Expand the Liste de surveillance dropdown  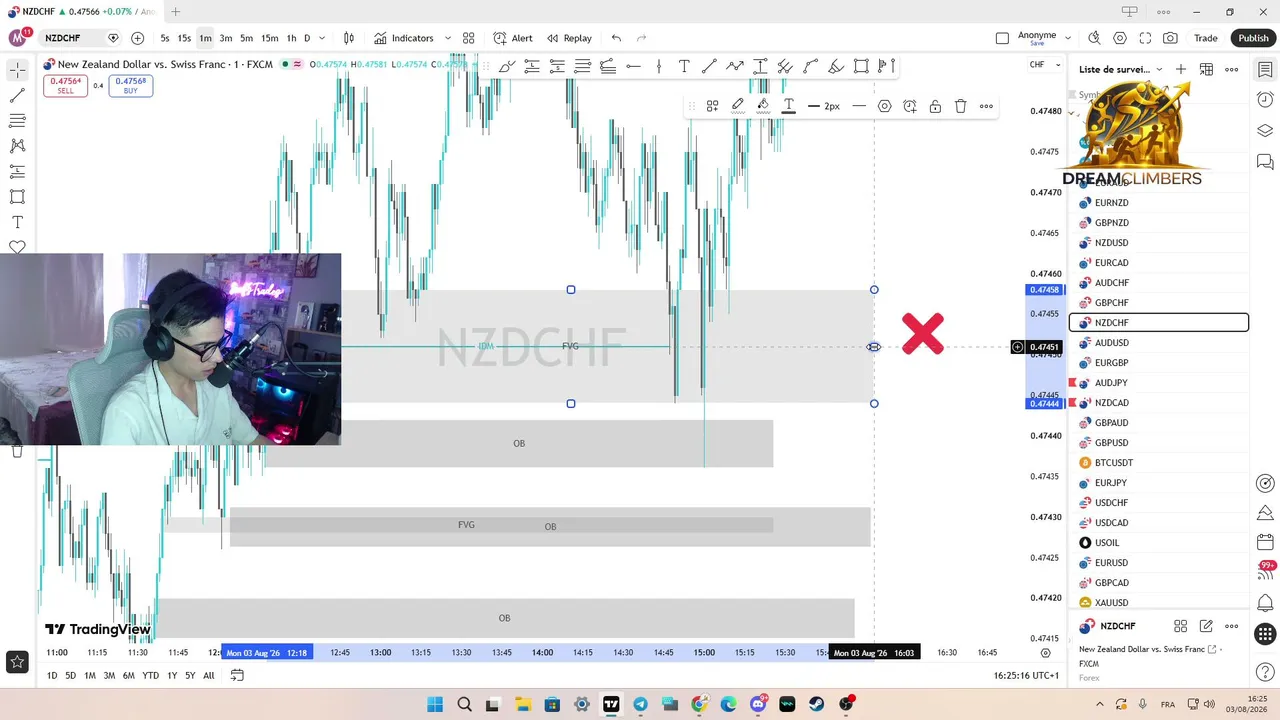pos(1159,69)
